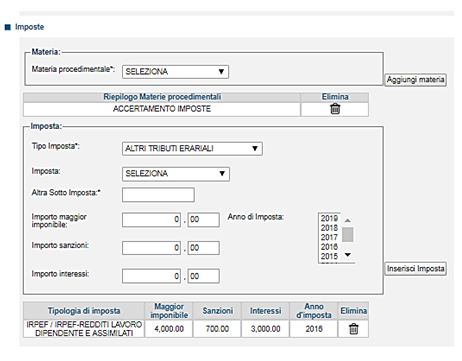Click the Inserisci Imposta button

(x=415, y=269)
